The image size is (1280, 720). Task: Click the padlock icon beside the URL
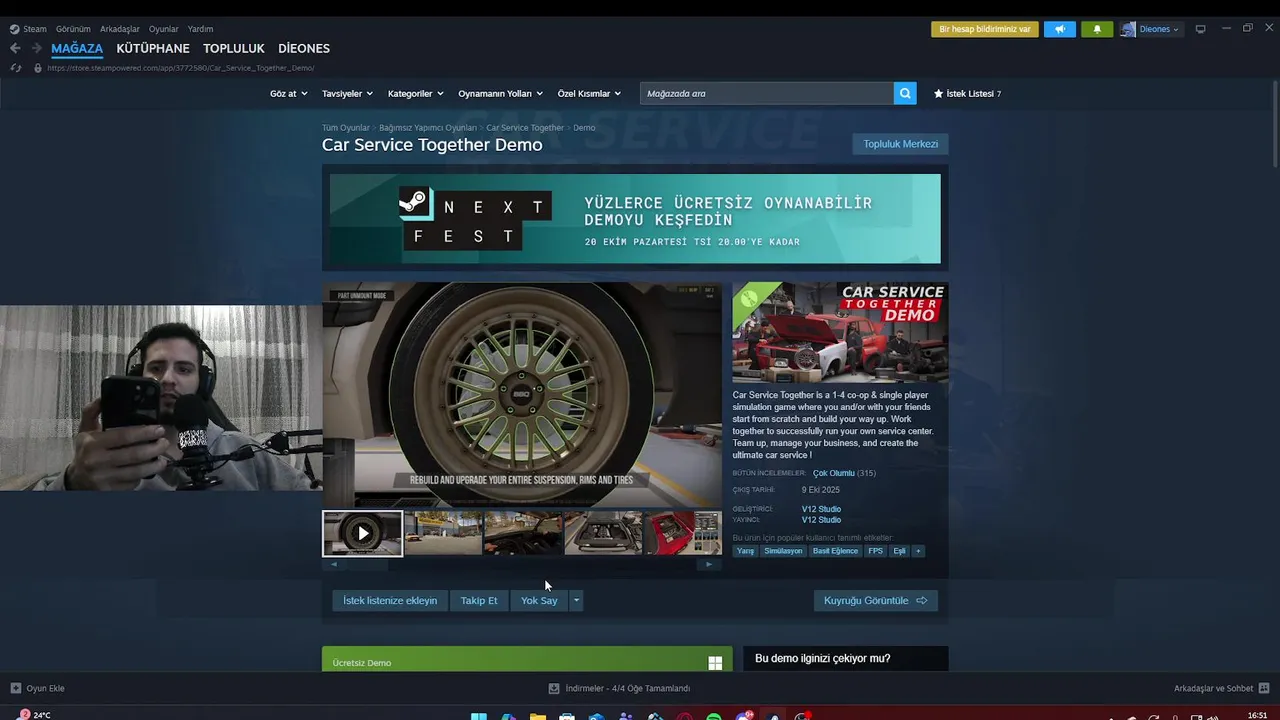(x=38, y=68)
